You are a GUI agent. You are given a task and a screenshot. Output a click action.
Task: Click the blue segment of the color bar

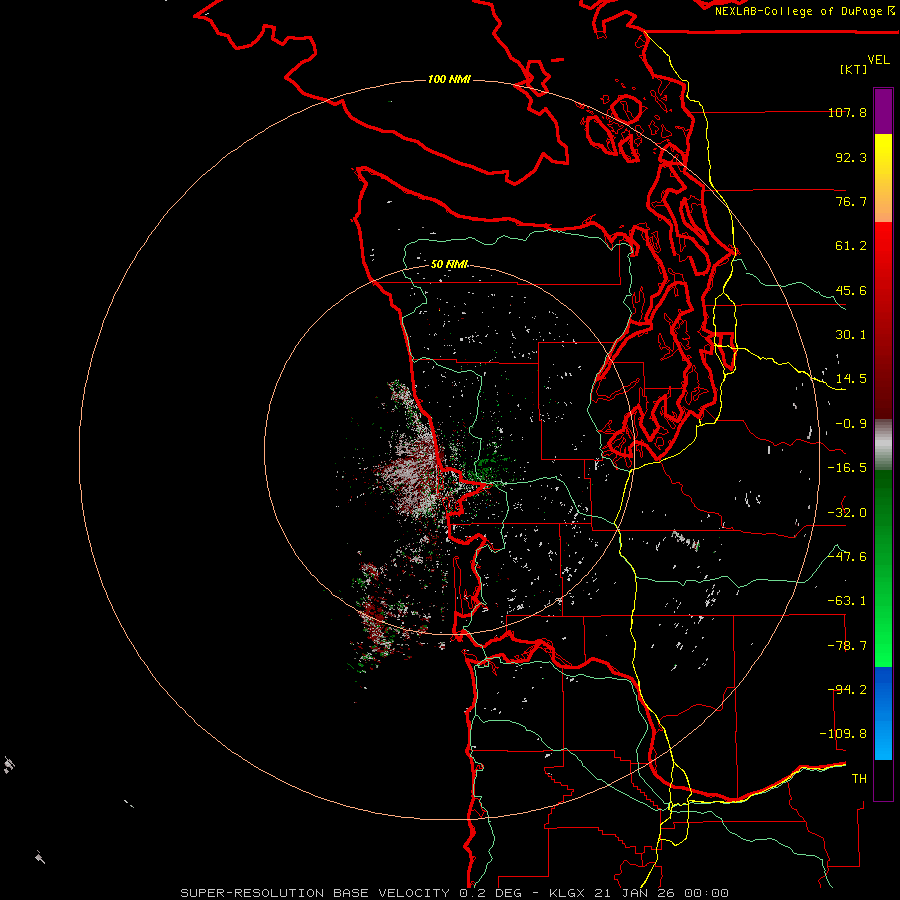(883, 713)
